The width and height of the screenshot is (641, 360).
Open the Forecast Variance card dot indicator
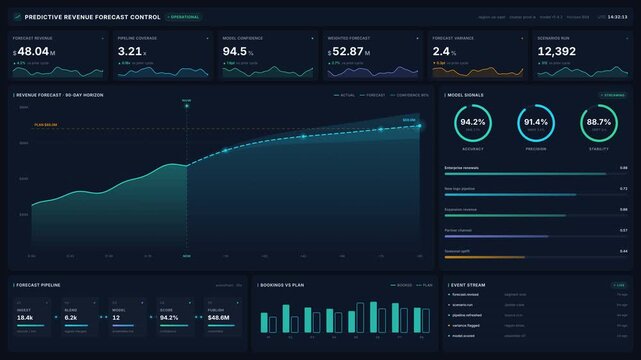pyautogui.click(x=522, y=38)
